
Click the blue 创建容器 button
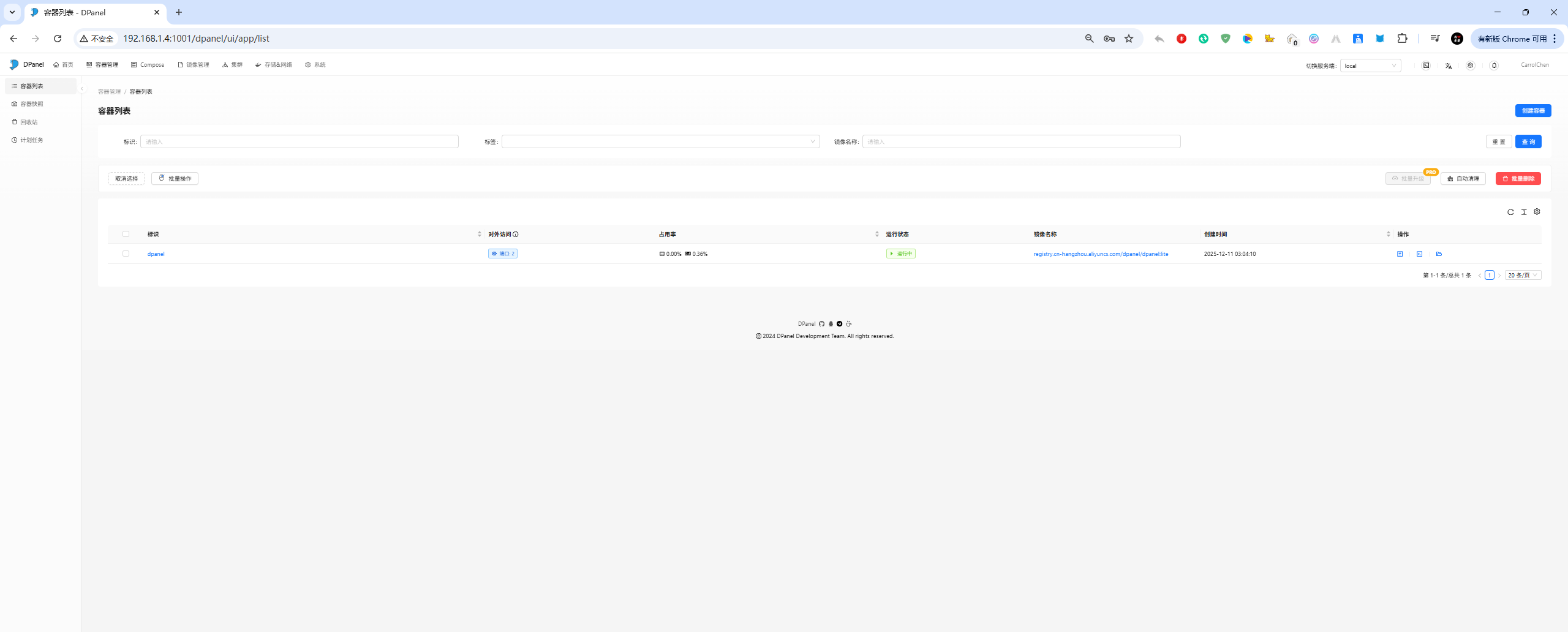(1532, 111)
